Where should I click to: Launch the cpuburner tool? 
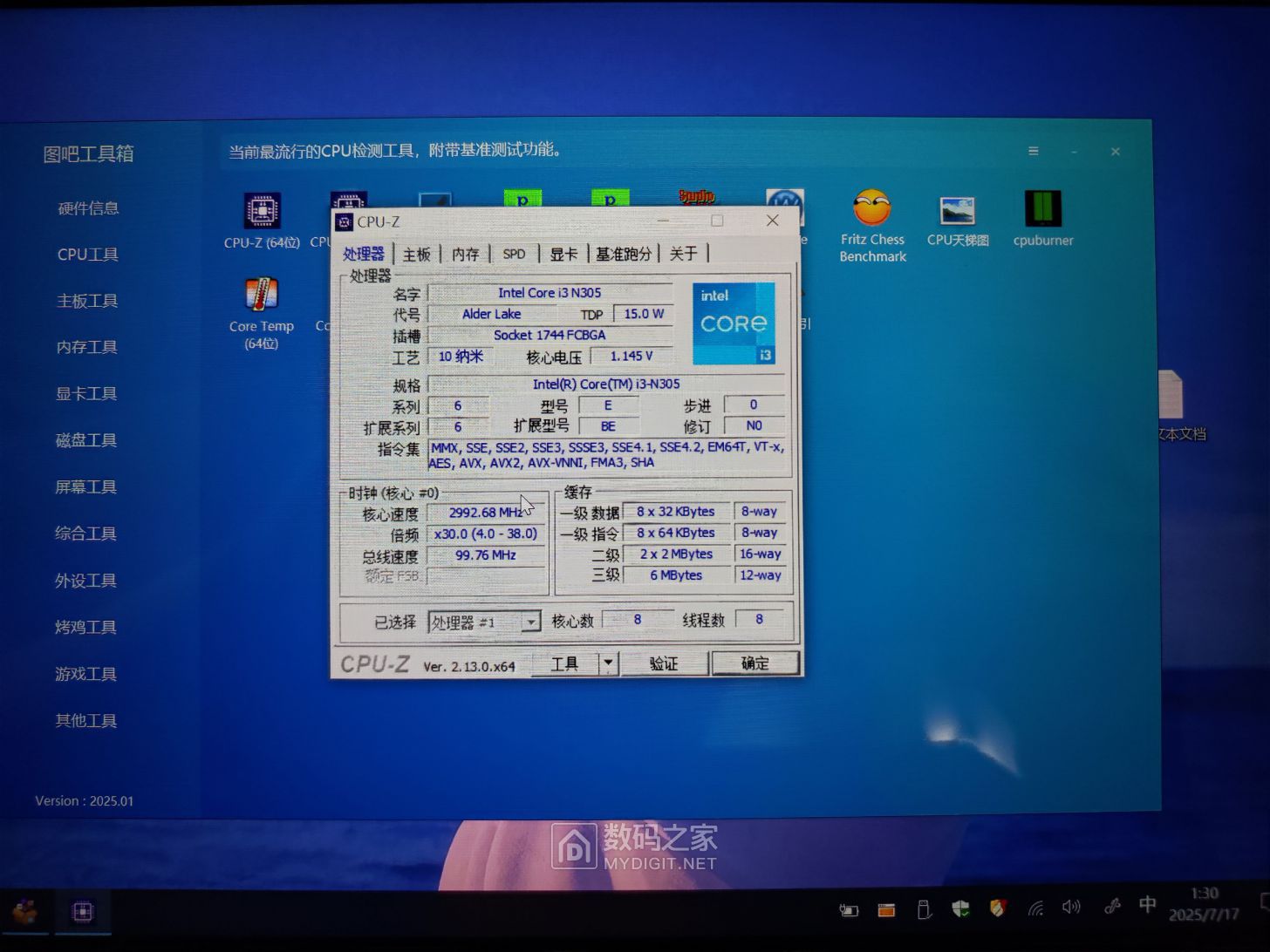pos(1043,220)
